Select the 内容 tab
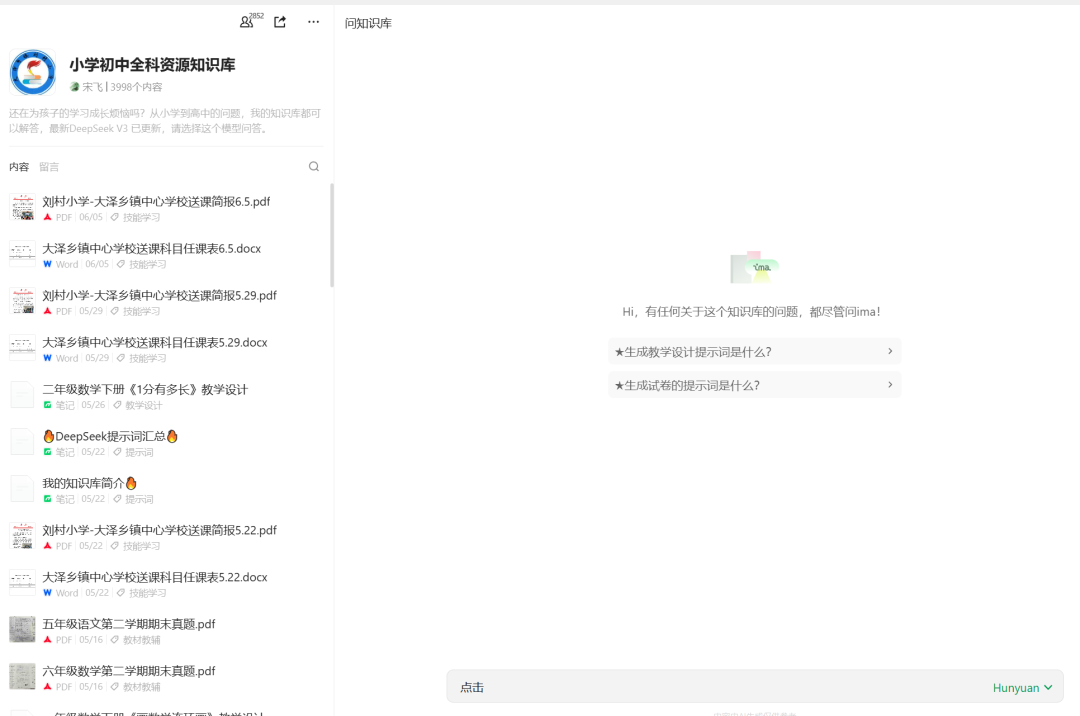The image size is (1080, 716). [x=20, y=166]
